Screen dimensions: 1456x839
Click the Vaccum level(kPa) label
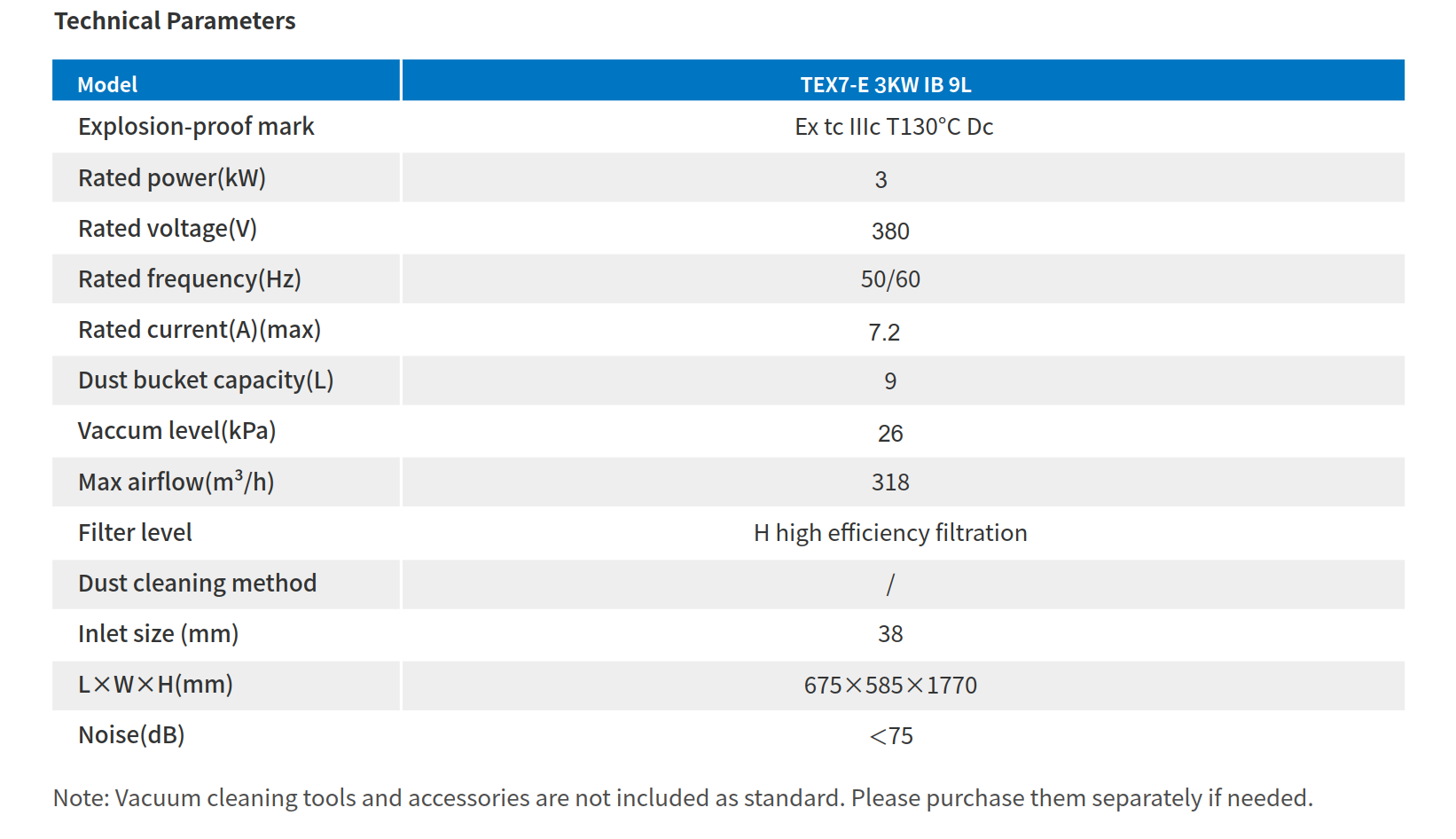point(177,431)
